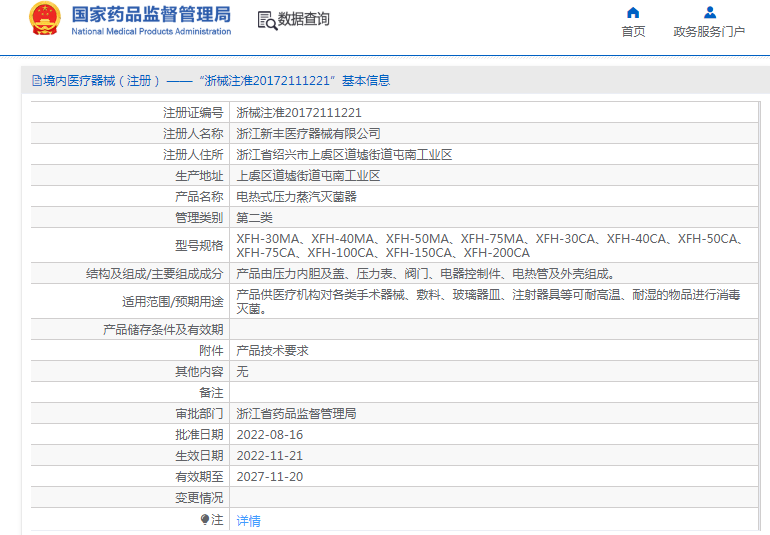Viewport: 770px width, 535px height.
Task: Click 国家药品监督管理局 site title
Action: coord(151,14)
